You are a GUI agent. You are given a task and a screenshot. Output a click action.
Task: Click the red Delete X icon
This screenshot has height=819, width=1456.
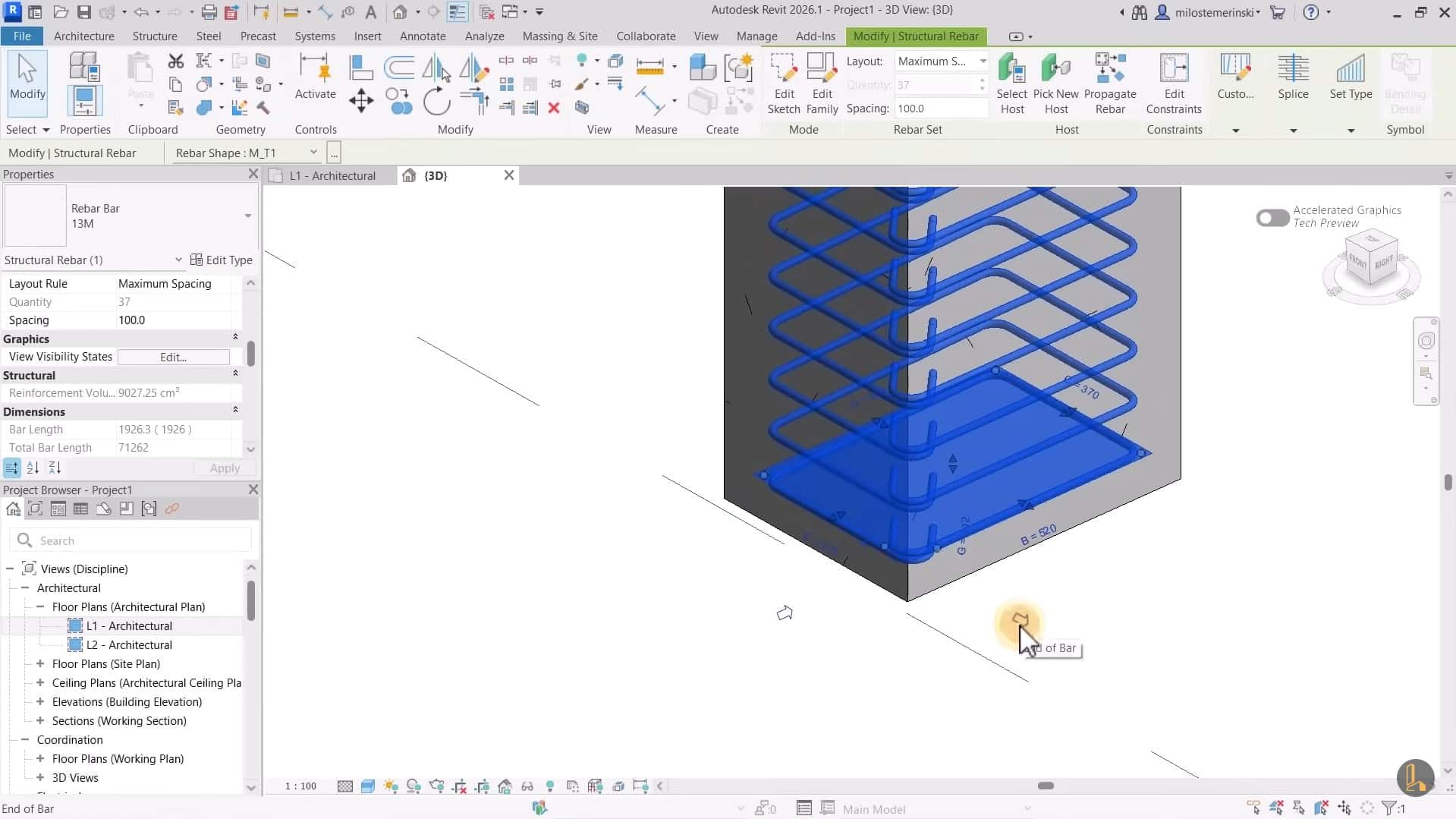coord(554,108)
